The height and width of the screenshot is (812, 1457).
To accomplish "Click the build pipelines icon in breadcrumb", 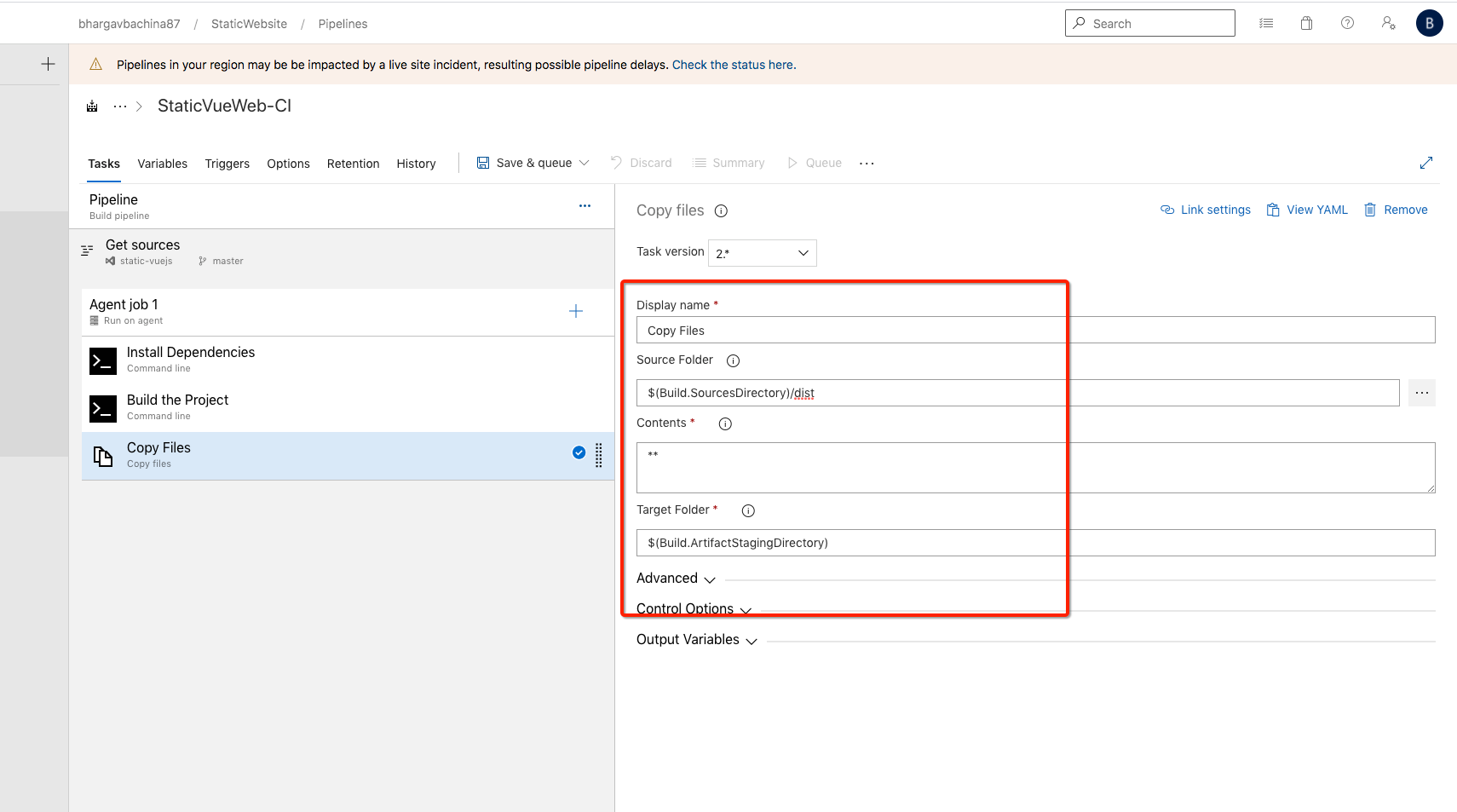I will 92,107.
